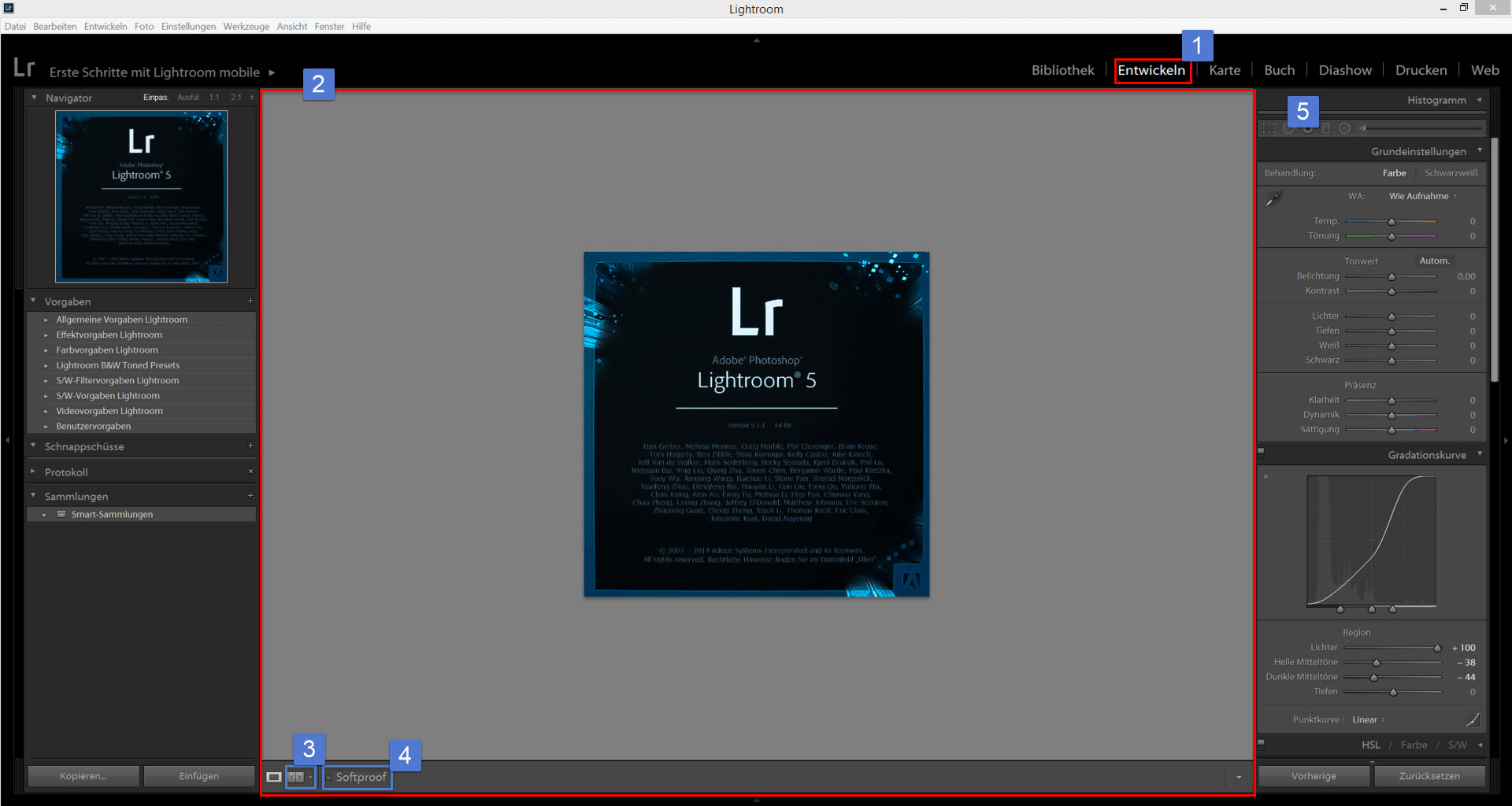Hide the top module picker arrow
The width and height of the screenshot is (1512, 806).
tap(756, 40)
